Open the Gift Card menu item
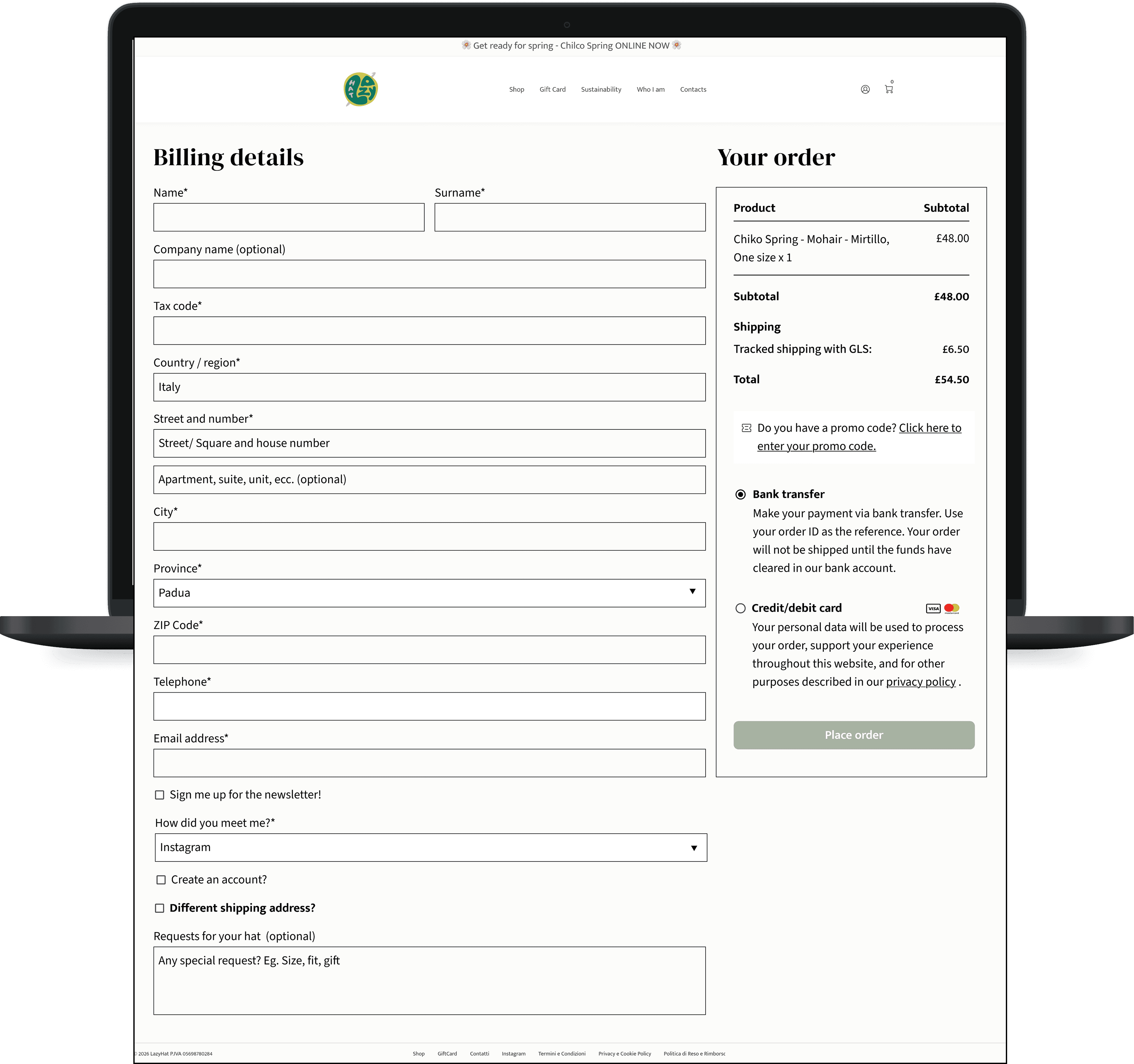The image size is (1134, 1064). click(x=552, y=90)
